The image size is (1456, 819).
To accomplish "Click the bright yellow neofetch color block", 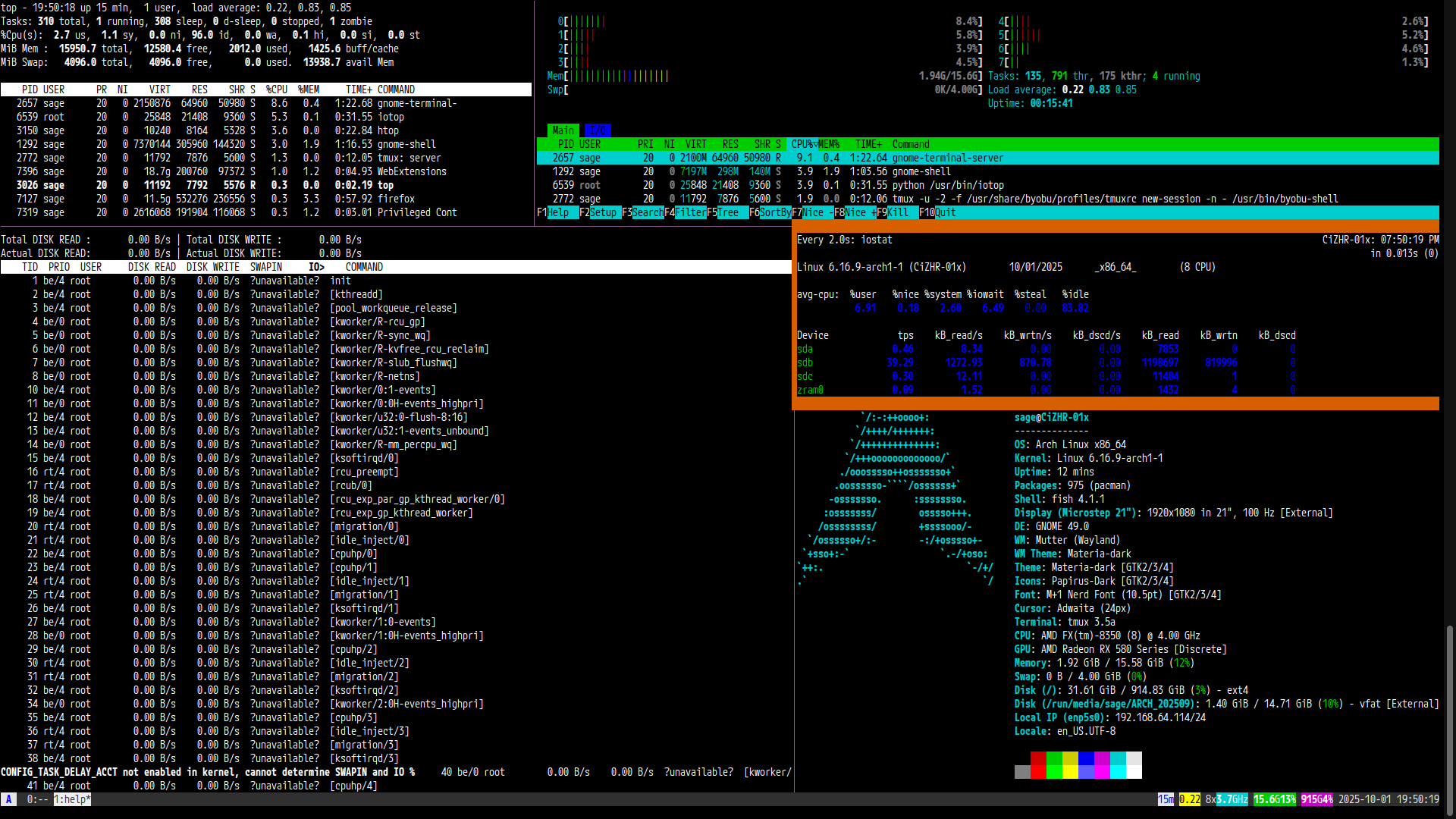I will [x=1070, y=771].
